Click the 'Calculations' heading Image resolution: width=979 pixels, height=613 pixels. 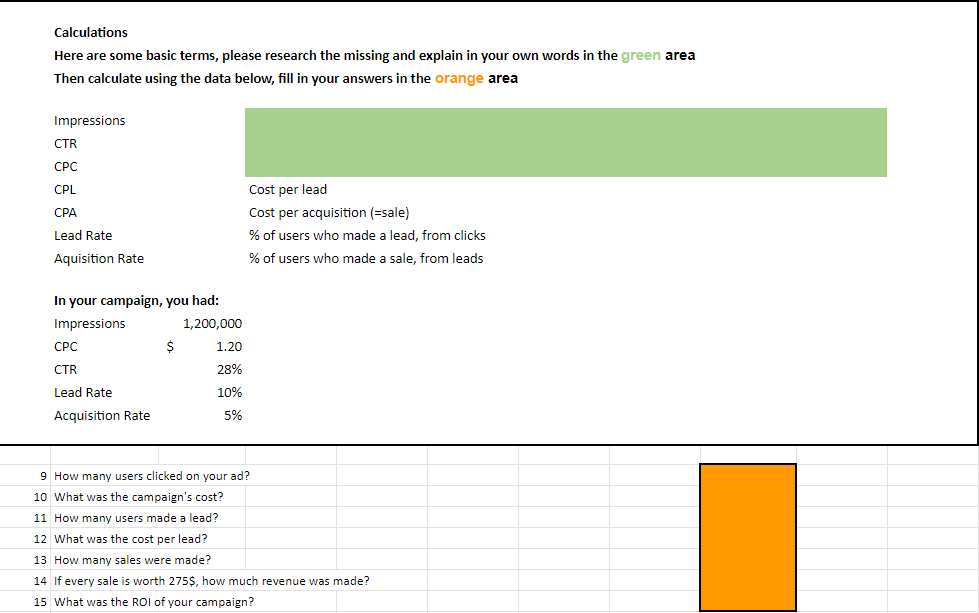point(91,32)
